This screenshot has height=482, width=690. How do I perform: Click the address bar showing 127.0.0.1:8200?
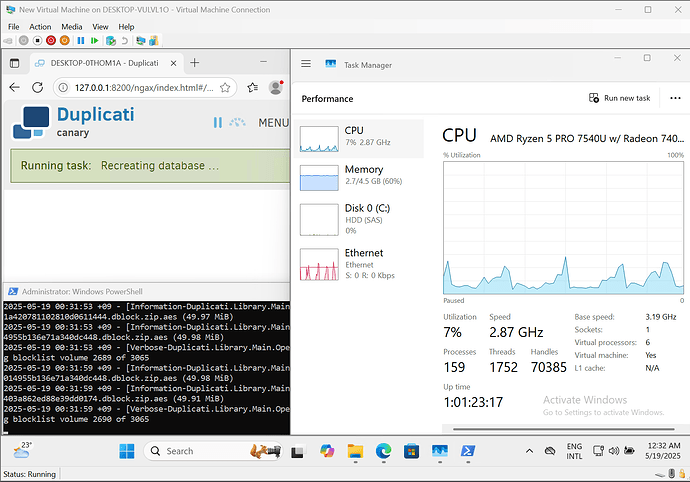(144, 88)
